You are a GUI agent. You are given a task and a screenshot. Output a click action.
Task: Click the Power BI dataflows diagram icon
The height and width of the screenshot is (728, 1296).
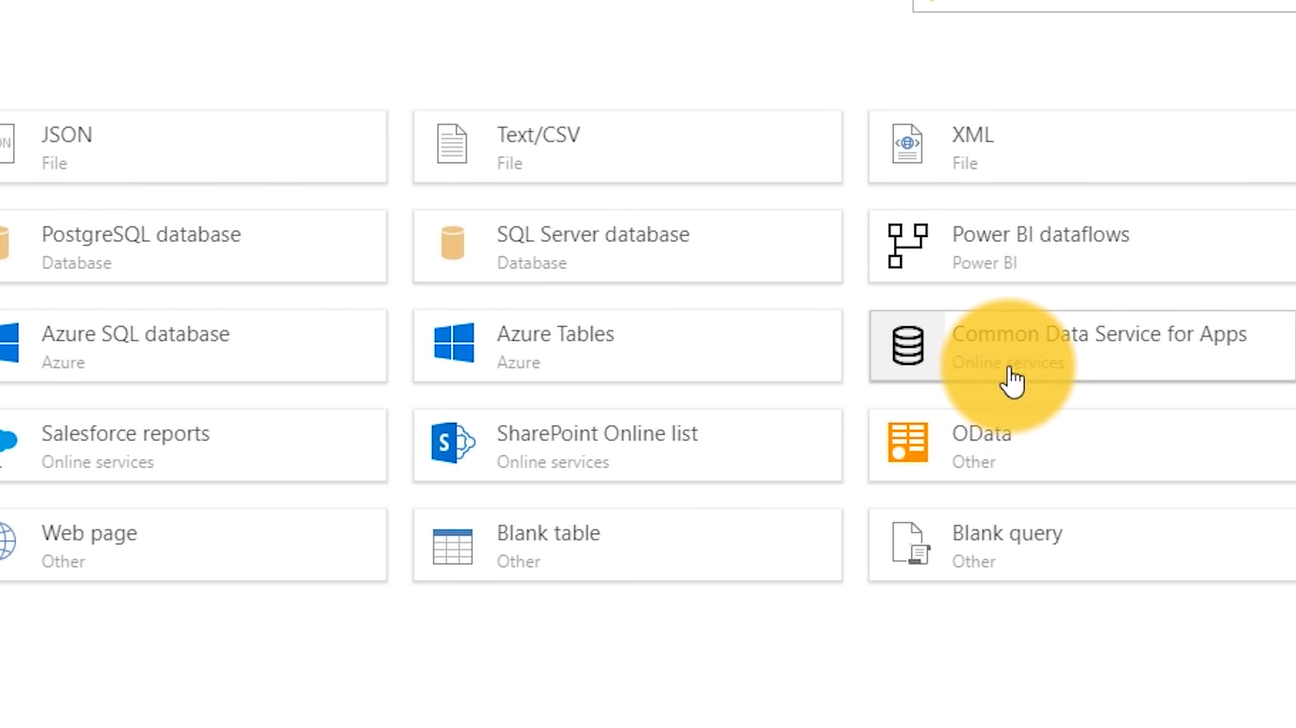(x=907, y=245)
